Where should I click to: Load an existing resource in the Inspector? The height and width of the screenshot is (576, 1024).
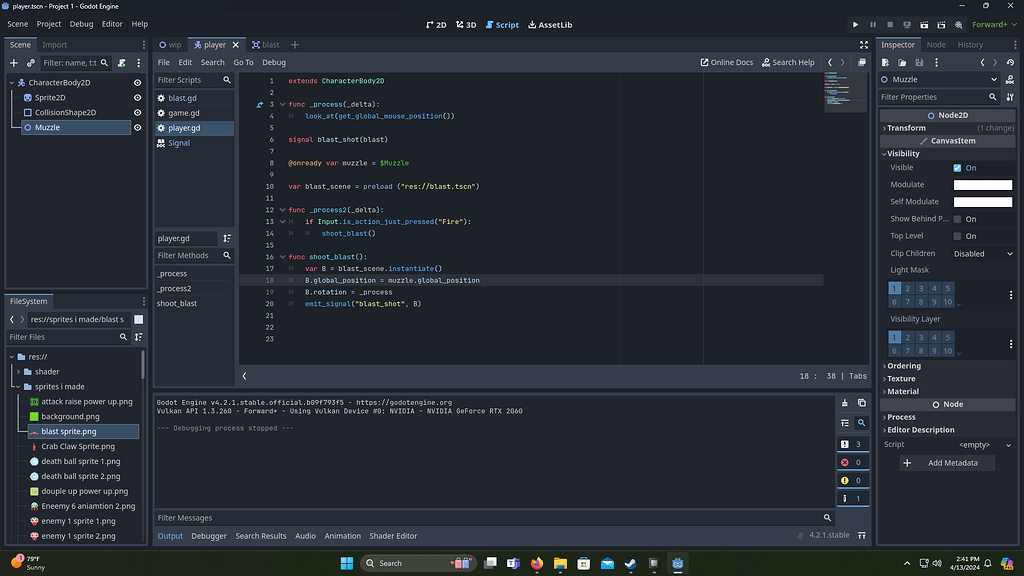(x=902, y=63)
